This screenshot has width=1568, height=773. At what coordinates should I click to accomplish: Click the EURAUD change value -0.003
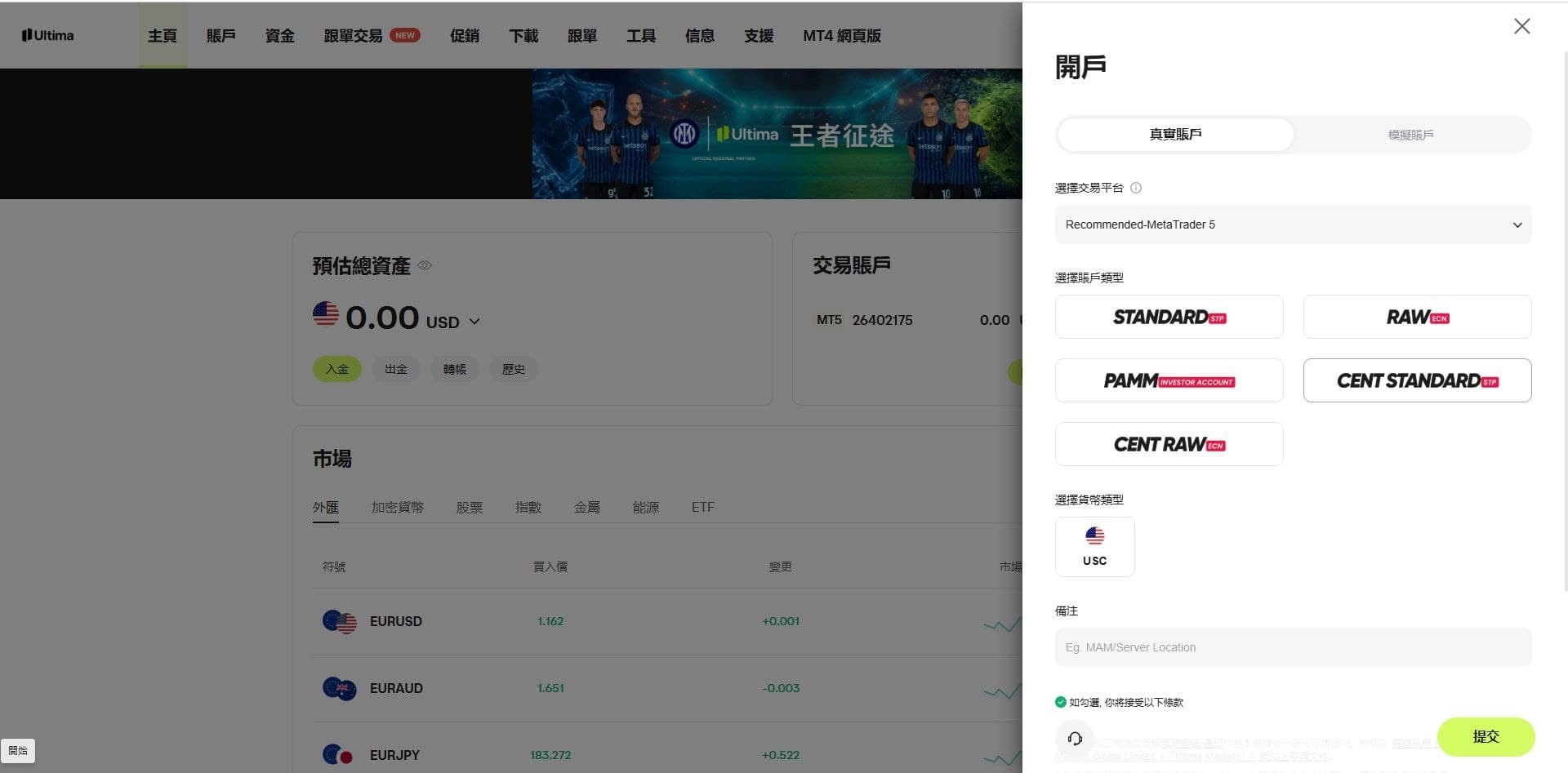[781, 689]
